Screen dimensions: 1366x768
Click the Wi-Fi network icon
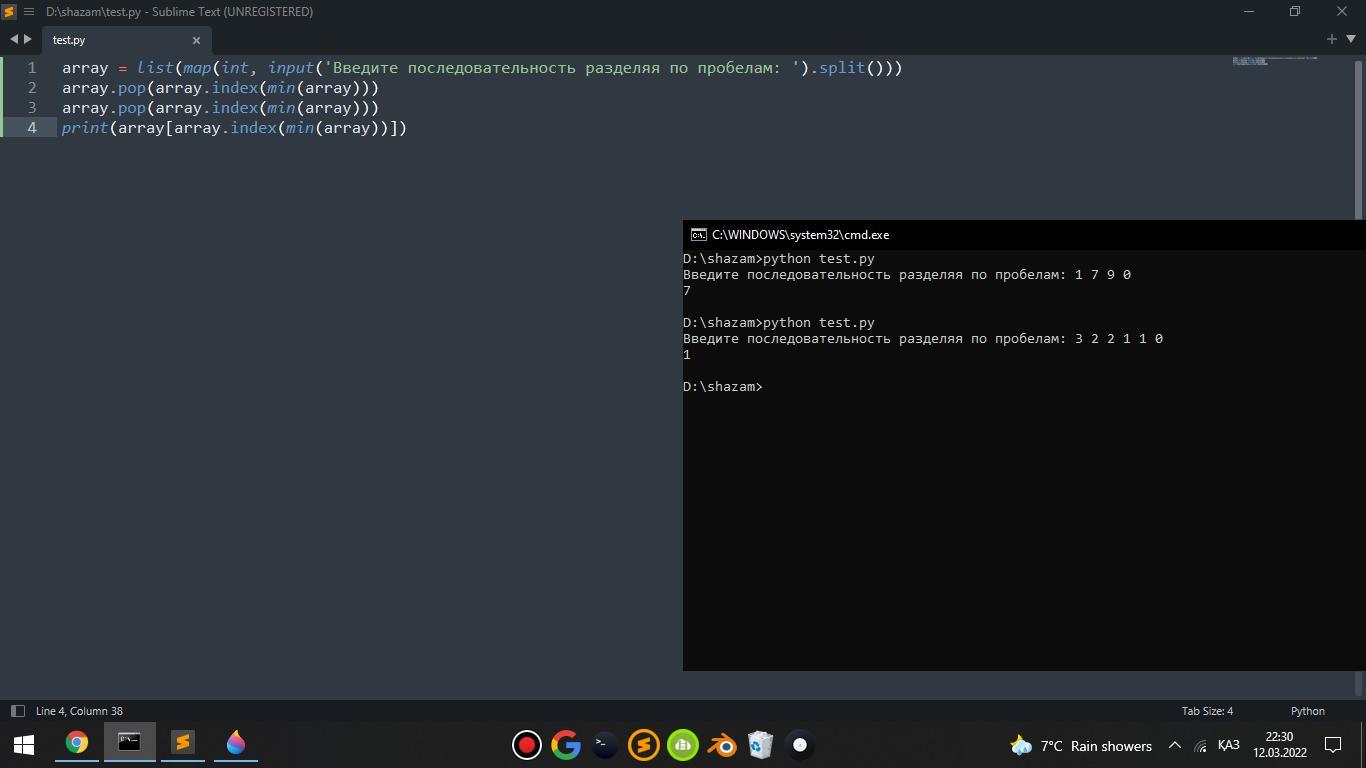point(1201,746)
